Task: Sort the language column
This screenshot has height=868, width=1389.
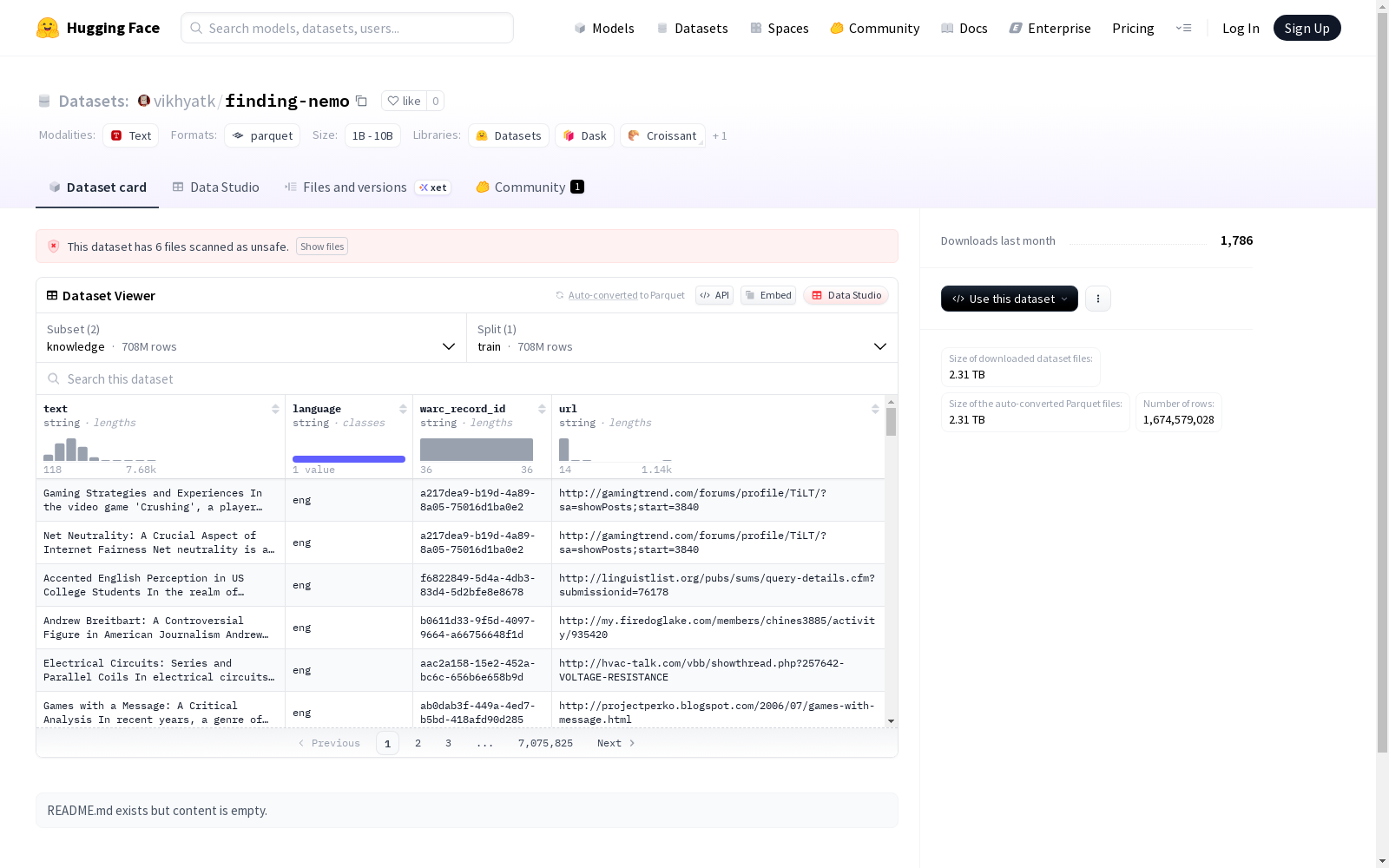Action: click(403, 409)
